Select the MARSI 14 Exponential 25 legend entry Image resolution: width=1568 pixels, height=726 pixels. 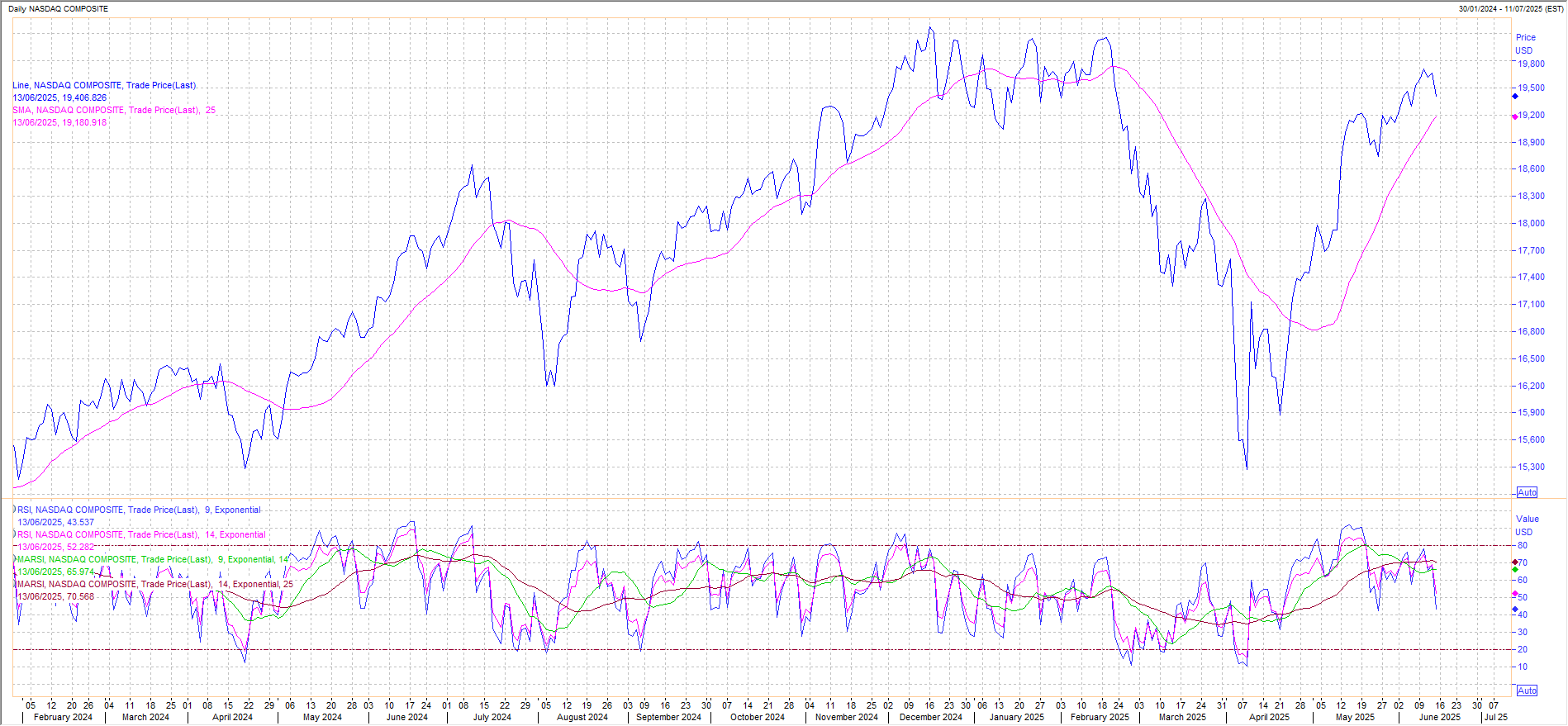point(155,584)
